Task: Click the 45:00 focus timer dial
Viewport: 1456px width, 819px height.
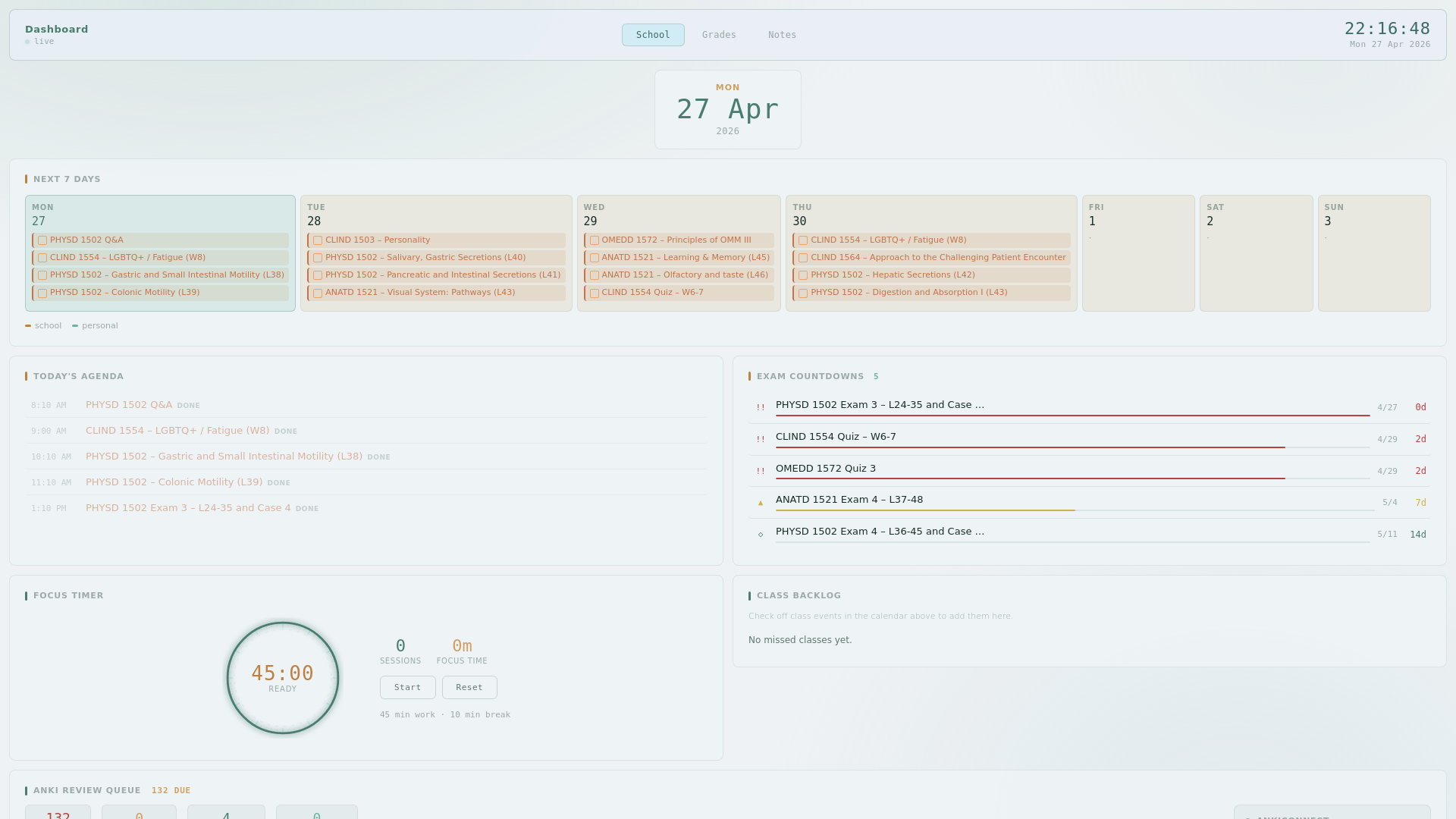Action: coord(283,678)
